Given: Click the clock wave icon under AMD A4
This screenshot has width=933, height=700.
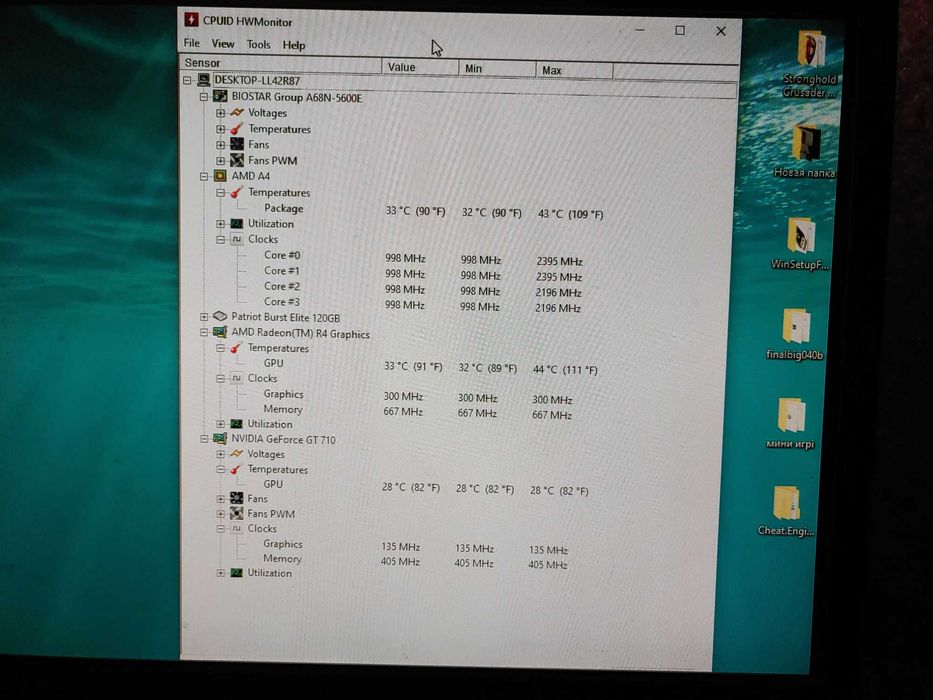Looking at the screenshot, I should click(x=237, y=239).
